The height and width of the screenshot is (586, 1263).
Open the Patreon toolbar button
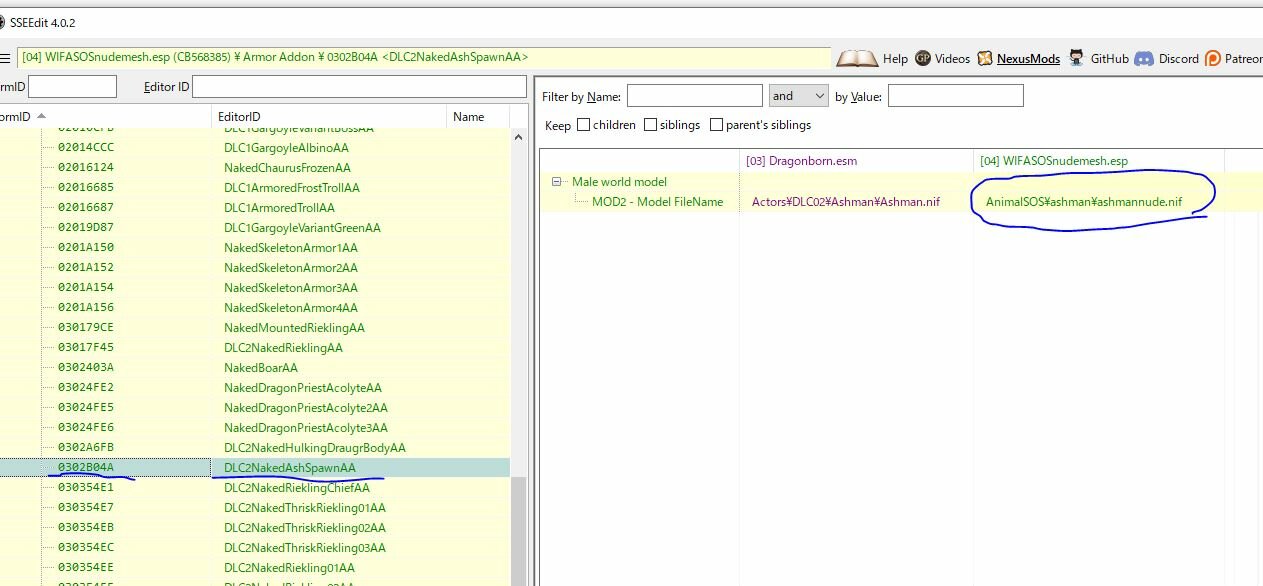click(x=1234, y=59)
